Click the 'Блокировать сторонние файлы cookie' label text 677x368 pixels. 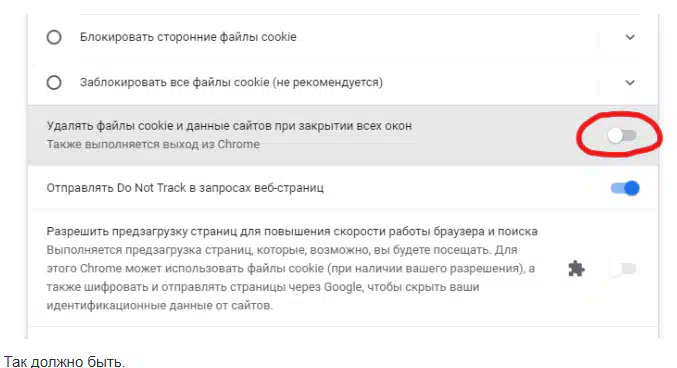[x=188, y=37]
